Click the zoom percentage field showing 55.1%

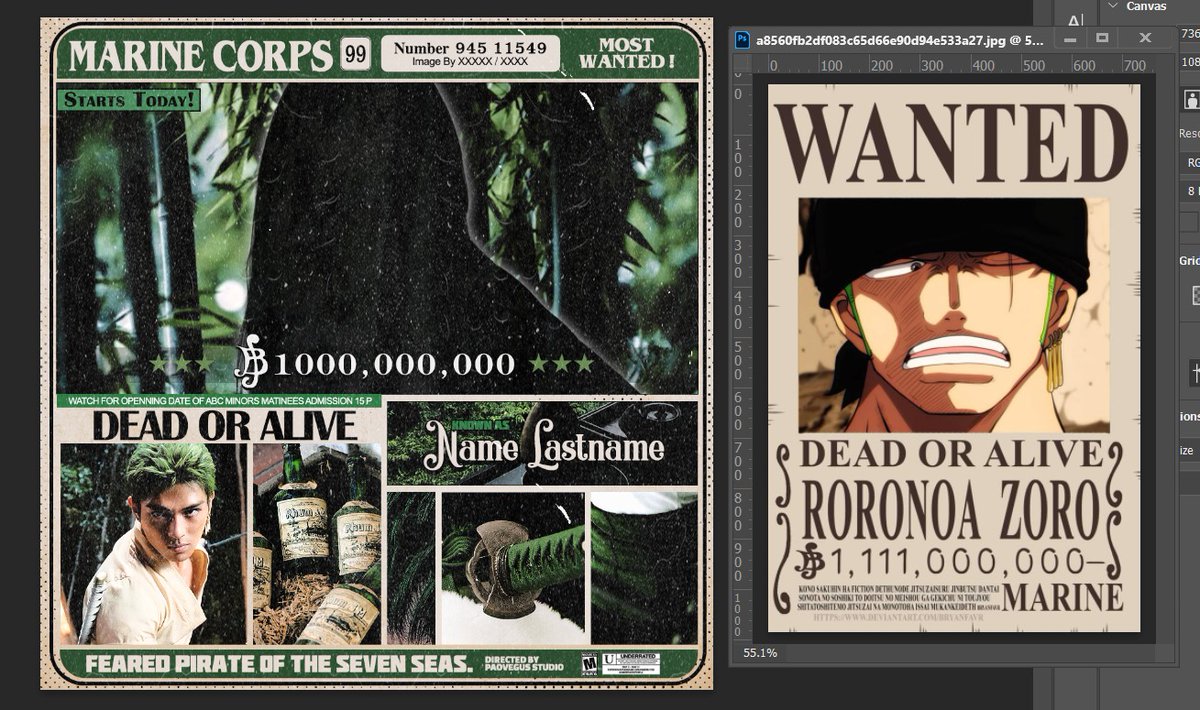[x=760, y=653]
